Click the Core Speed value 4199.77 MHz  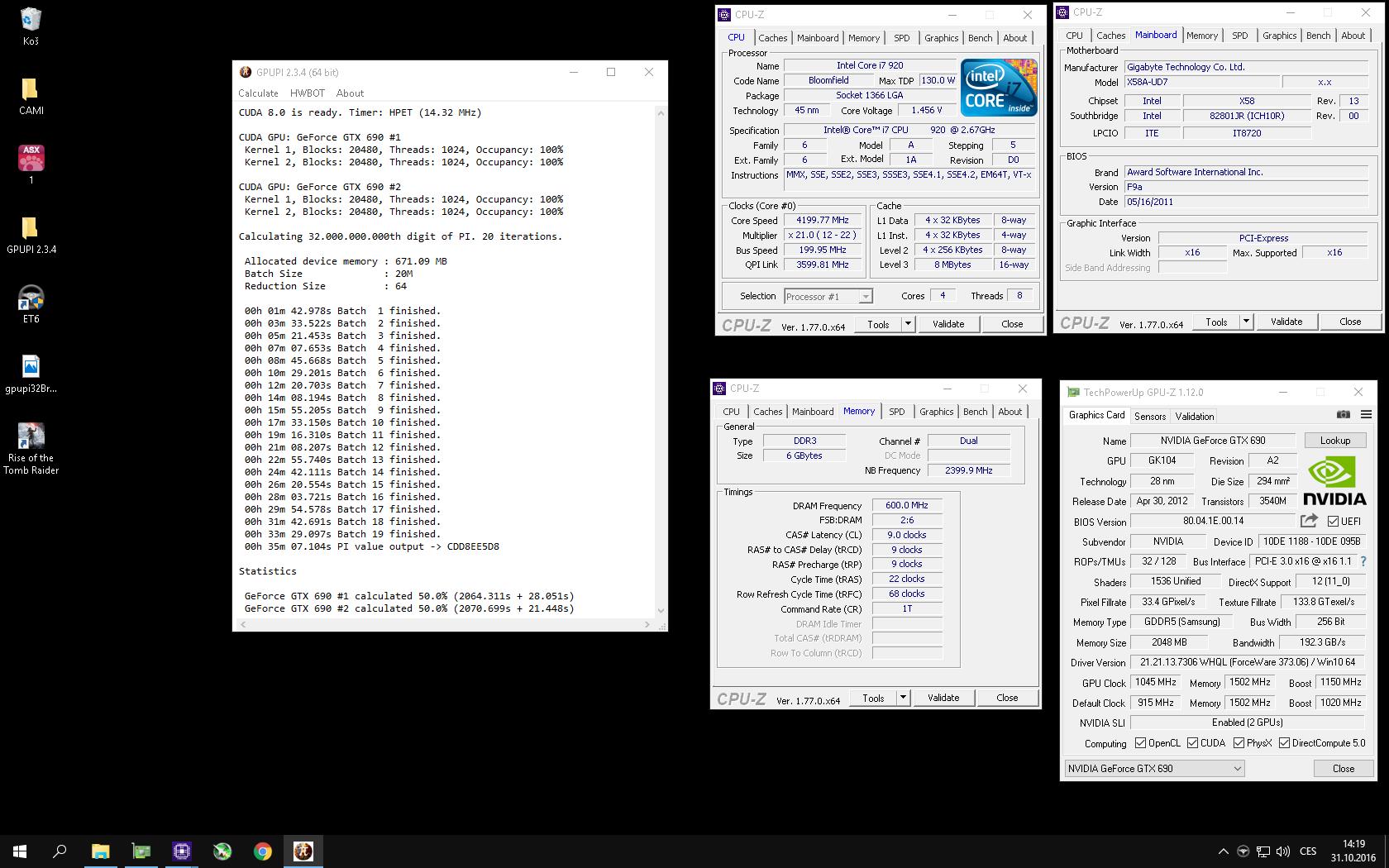pos(822,220)
